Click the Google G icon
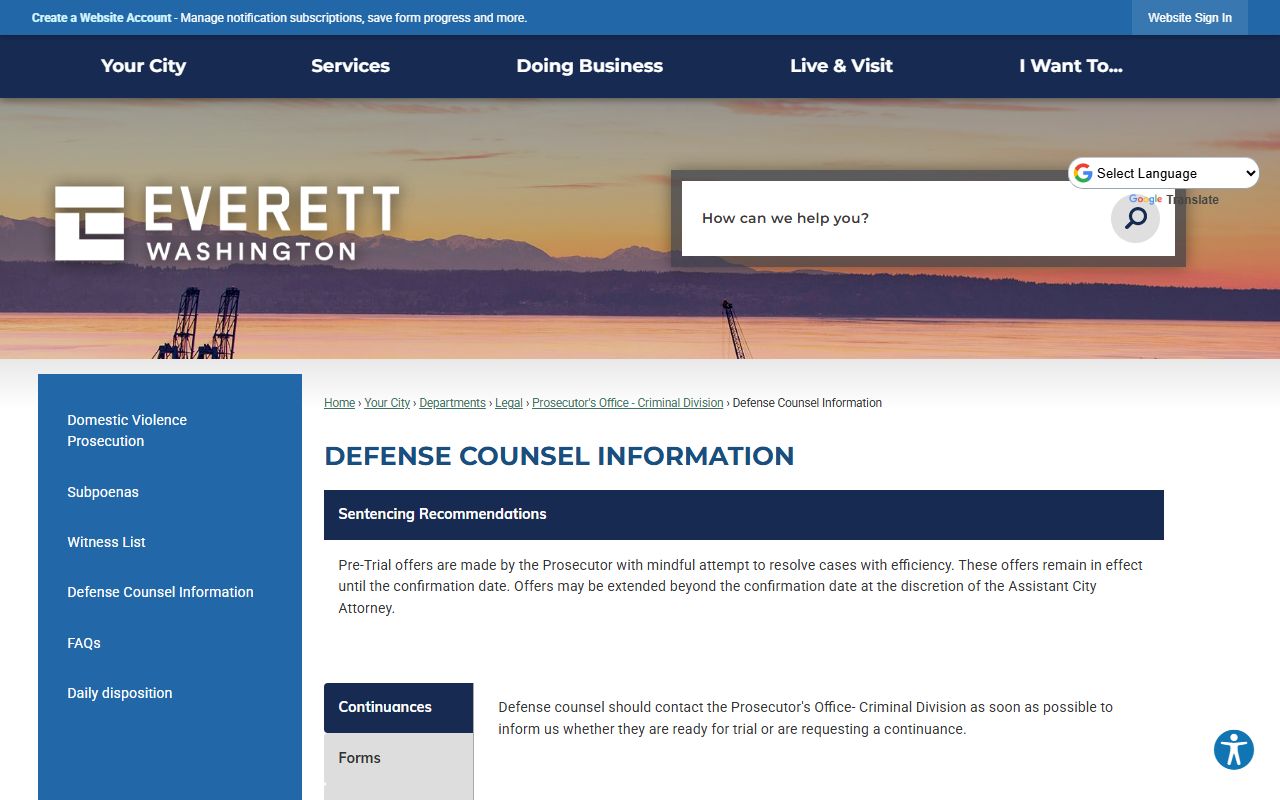 [1083, 173]
